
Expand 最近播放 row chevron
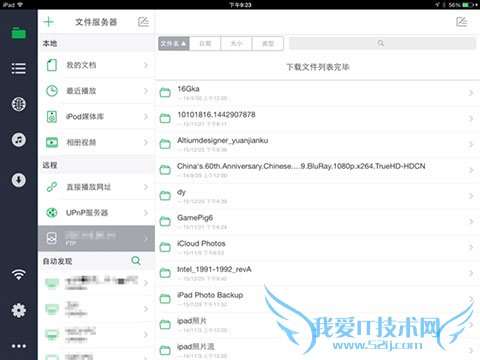click(146, 91)
